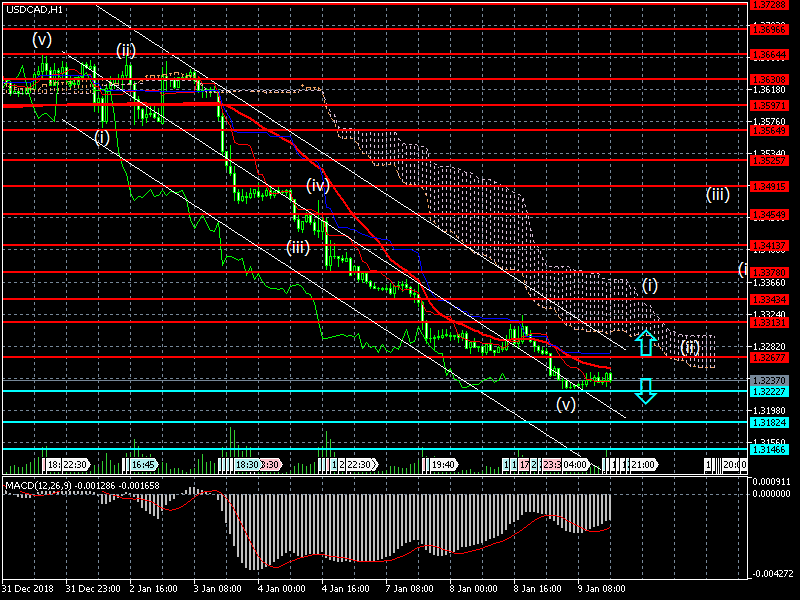Click the 4 Jan 00:00 time axis label
Screen dimensions: 800x600
coord(282,588)
